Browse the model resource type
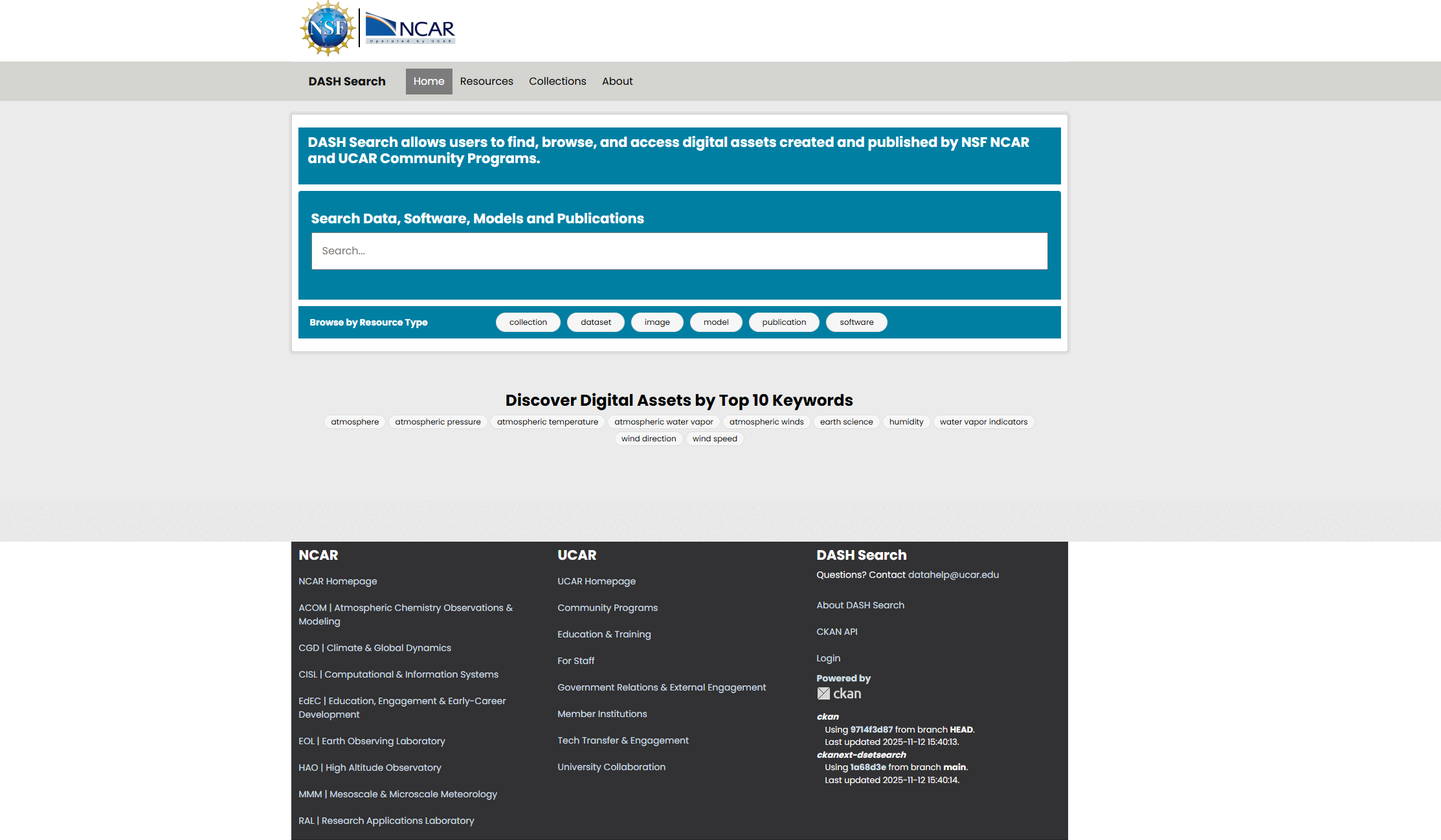 [x=716, y=322]
